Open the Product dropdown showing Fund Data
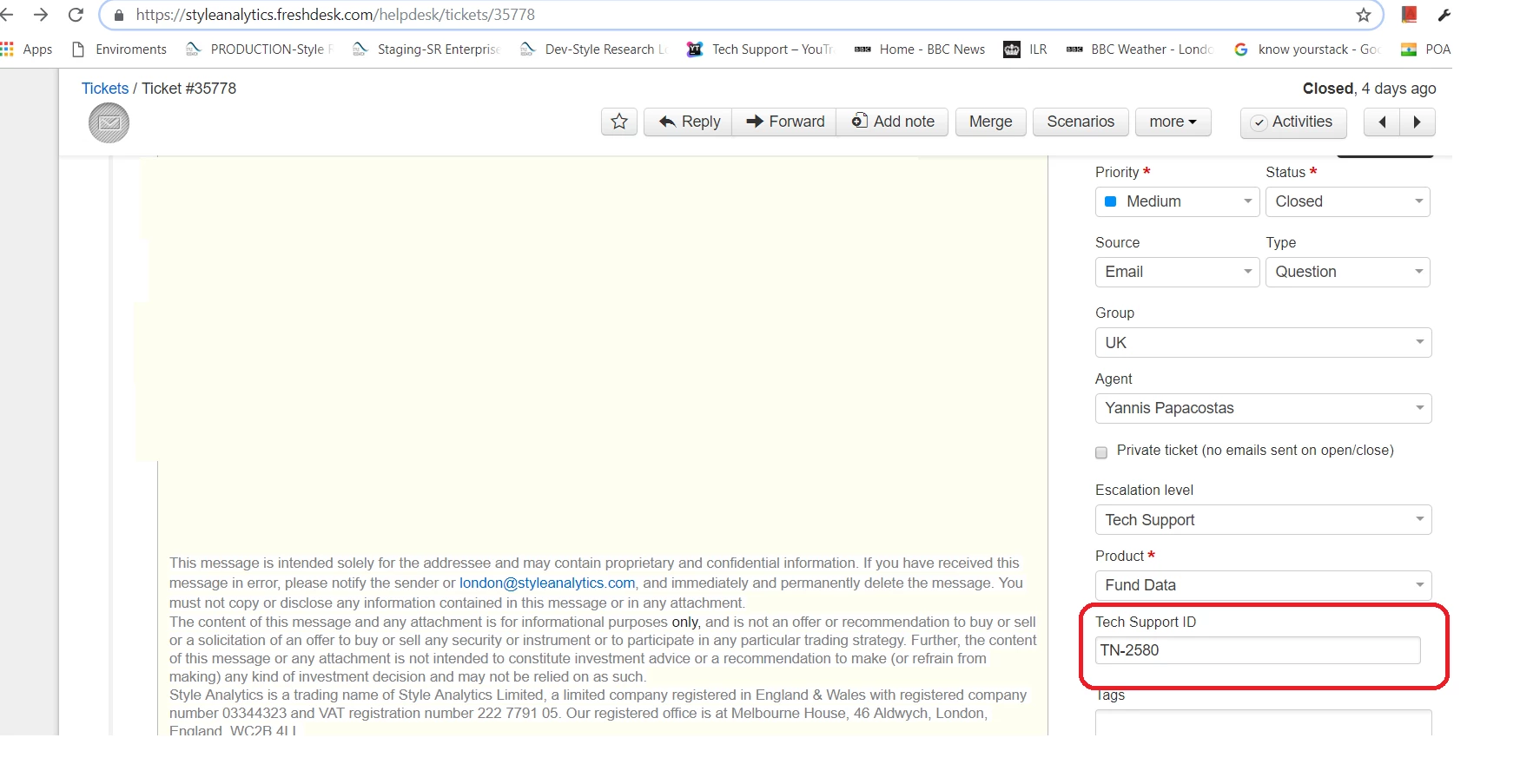The height and width of the screenshot is (784, 1520). pyautogui.click(x=1263, y=585)
